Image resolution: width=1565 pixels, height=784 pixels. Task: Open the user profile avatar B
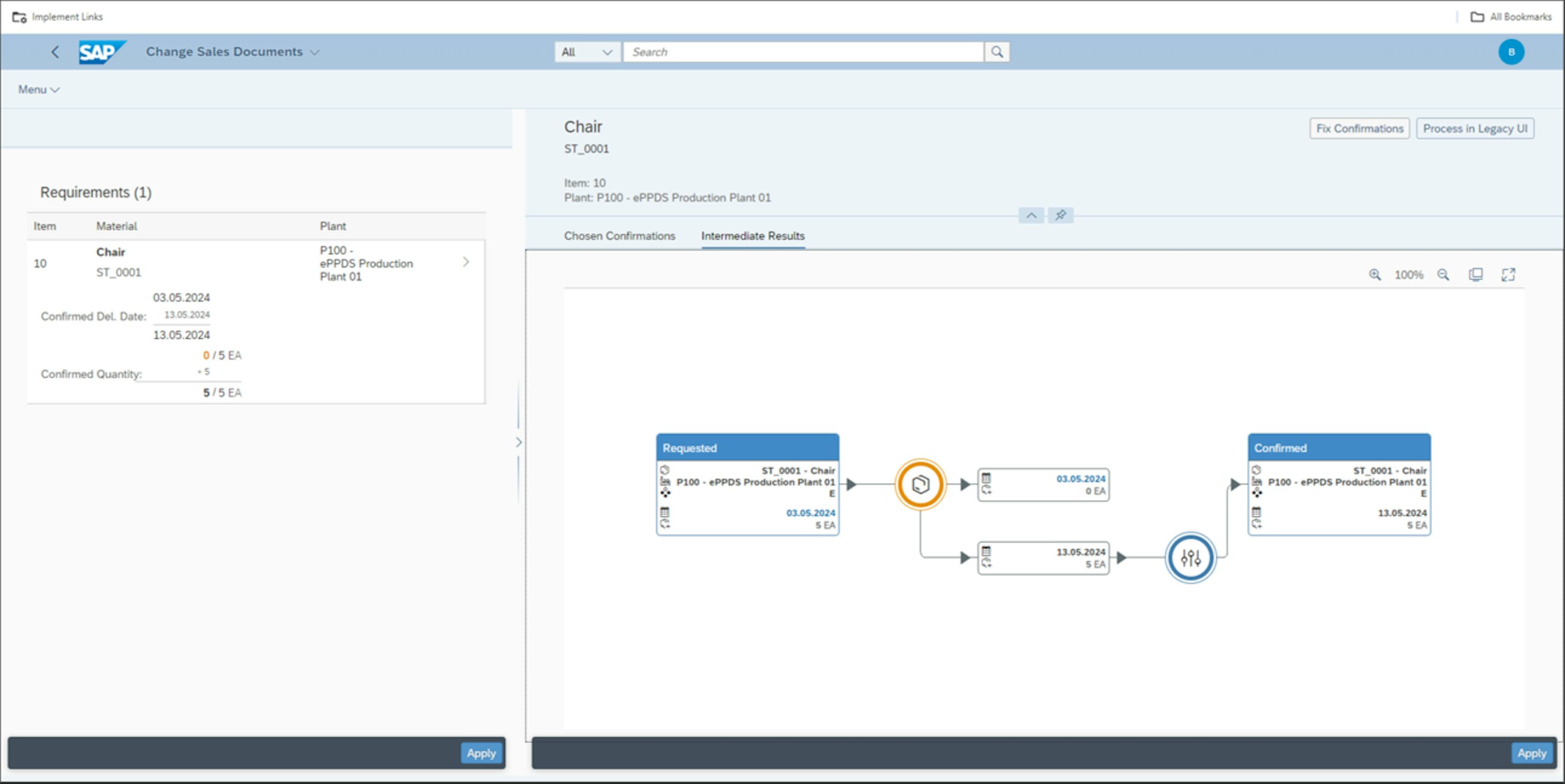coord(1511,52)
